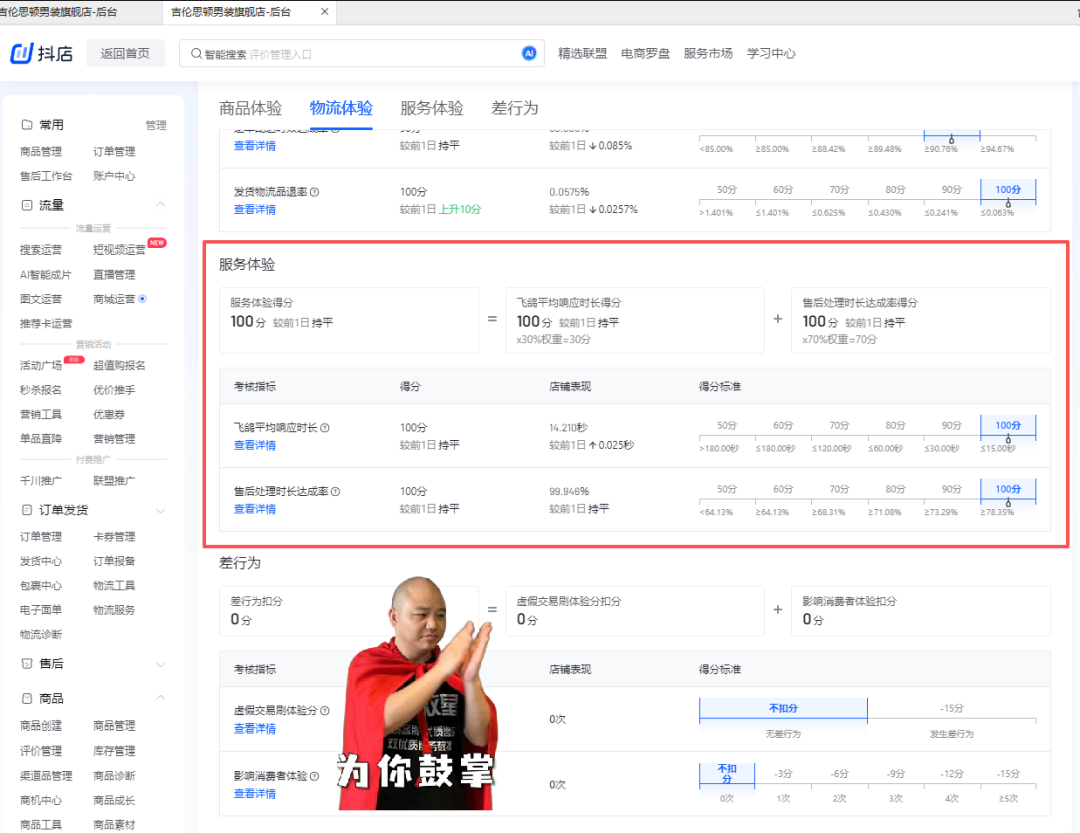
Task: Collapse the 商品 sidebar section
Action: pyautogui.click(x=160, y=698)
